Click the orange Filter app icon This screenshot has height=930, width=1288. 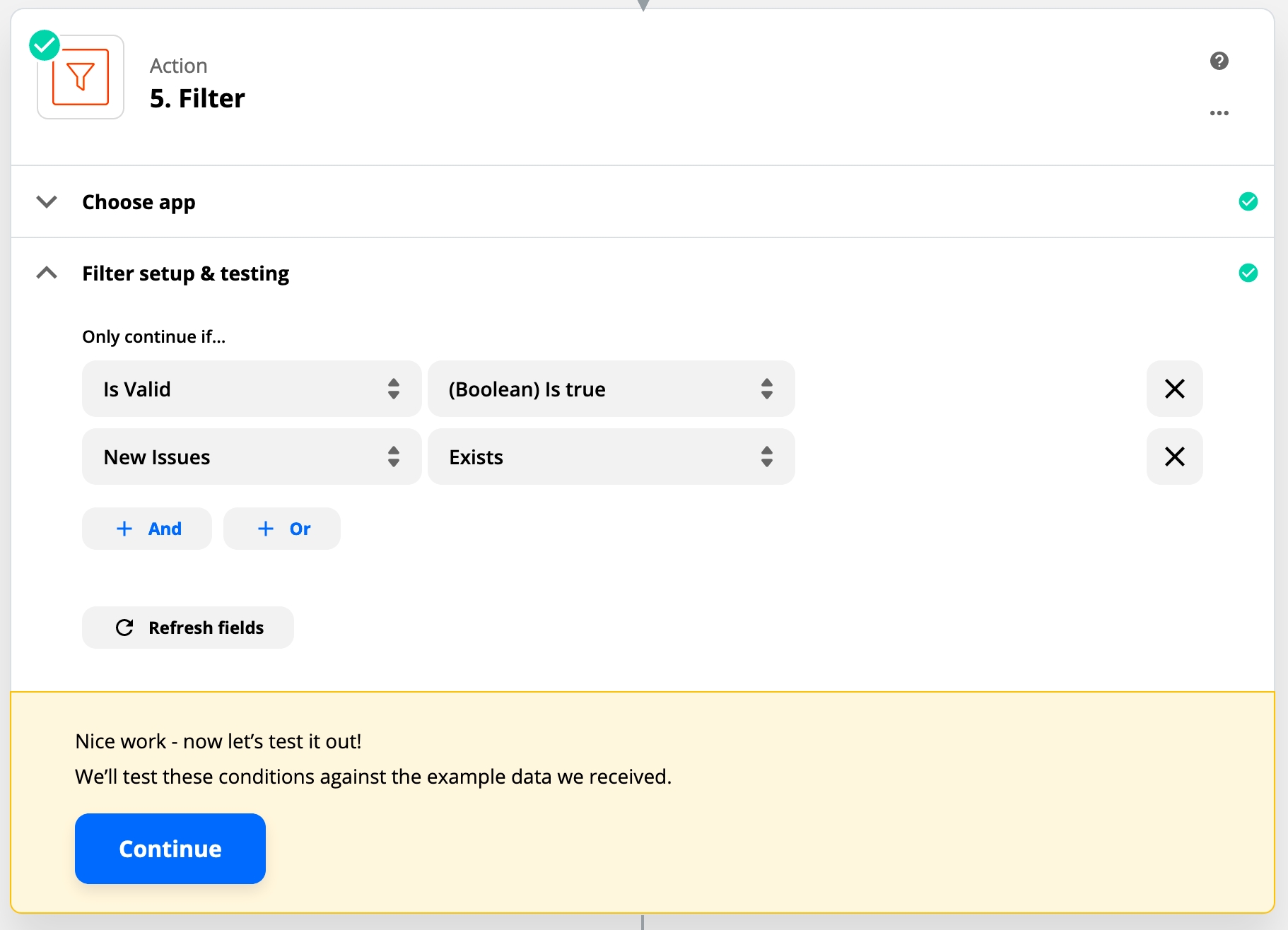pos(81,78)
